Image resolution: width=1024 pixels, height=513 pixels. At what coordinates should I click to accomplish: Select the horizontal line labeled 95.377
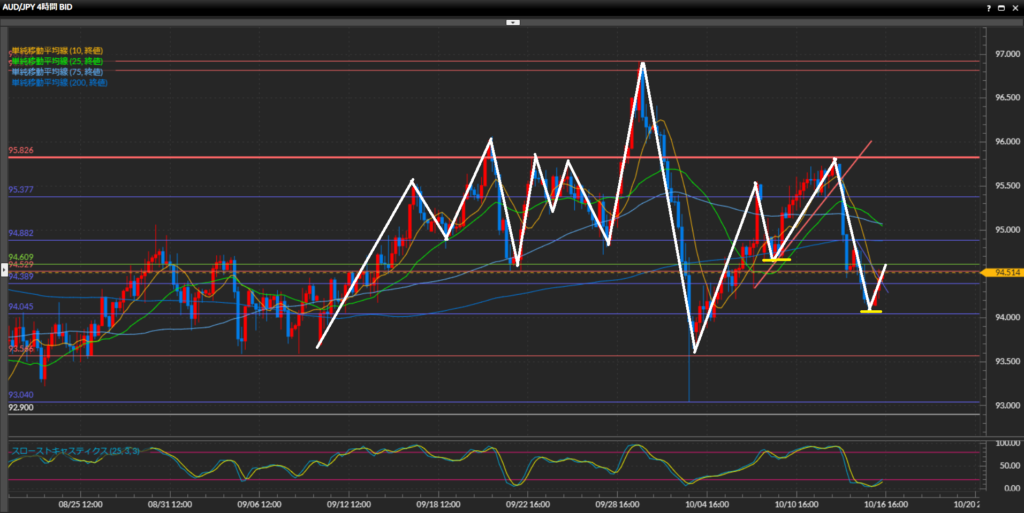[x=21, y=189]
